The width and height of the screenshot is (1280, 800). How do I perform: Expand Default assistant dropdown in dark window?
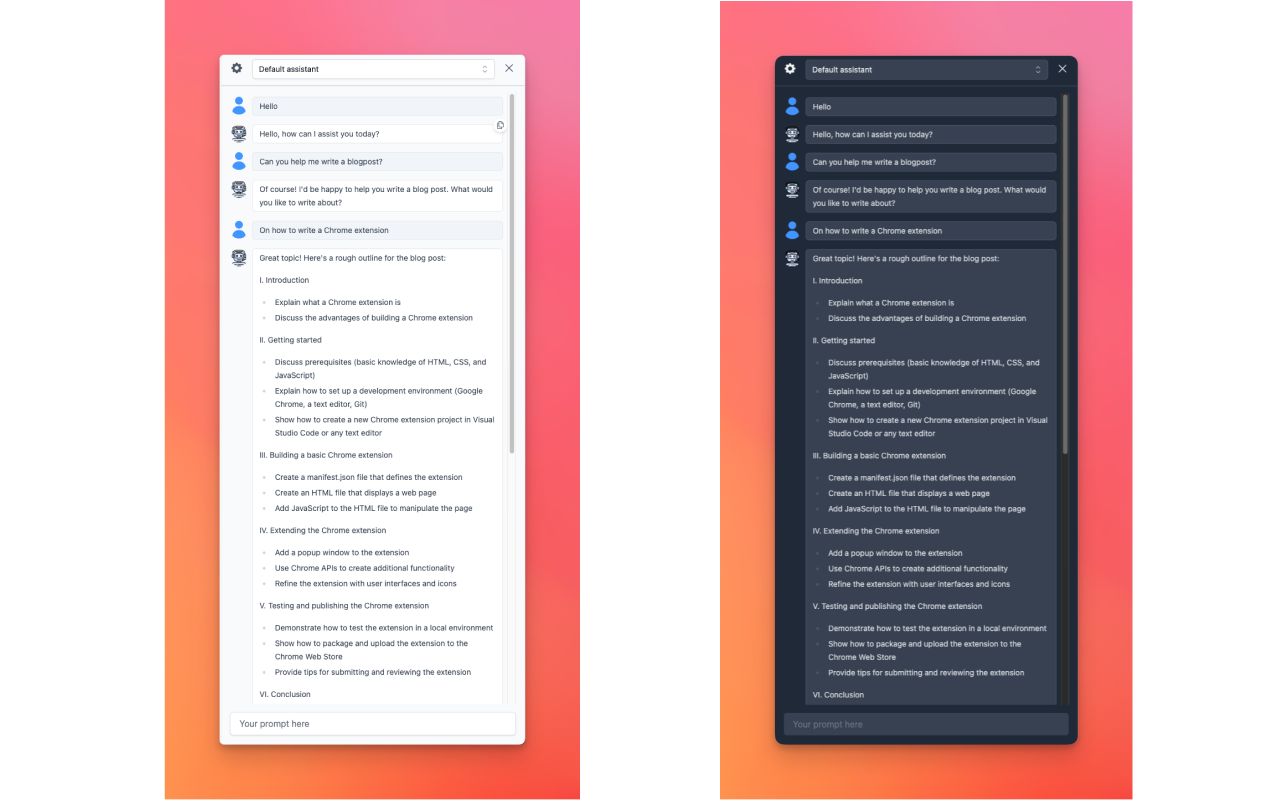click(926, 70)
